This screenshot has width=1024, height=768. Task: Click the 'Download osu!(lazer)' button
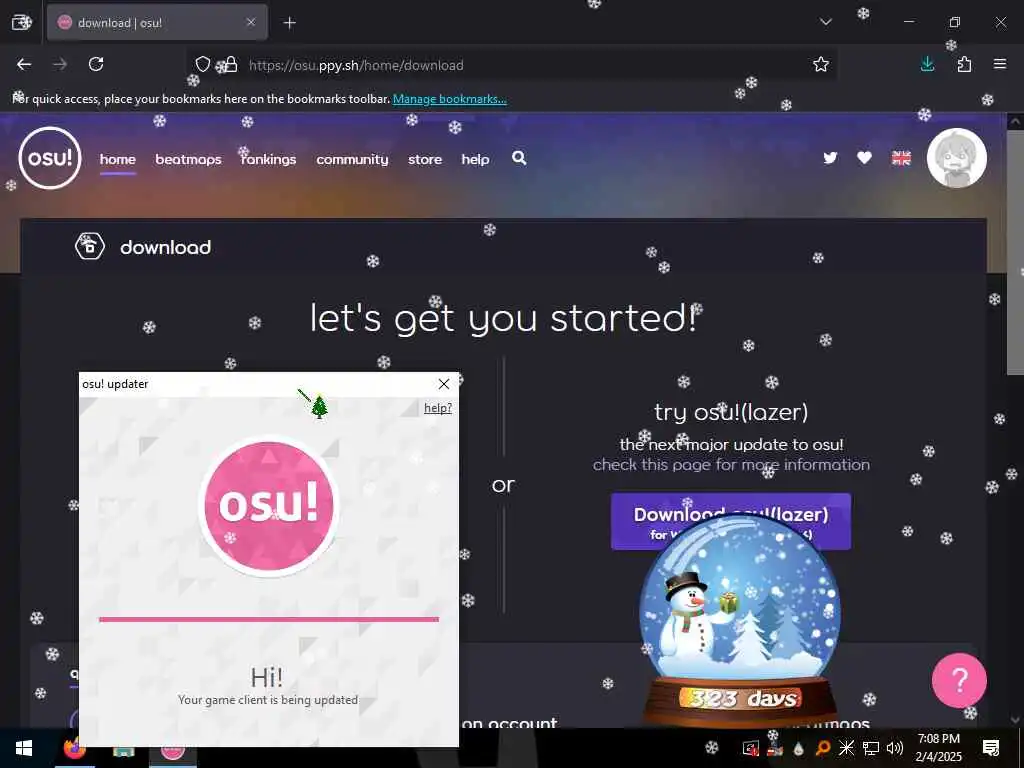[x=731, y=521]
